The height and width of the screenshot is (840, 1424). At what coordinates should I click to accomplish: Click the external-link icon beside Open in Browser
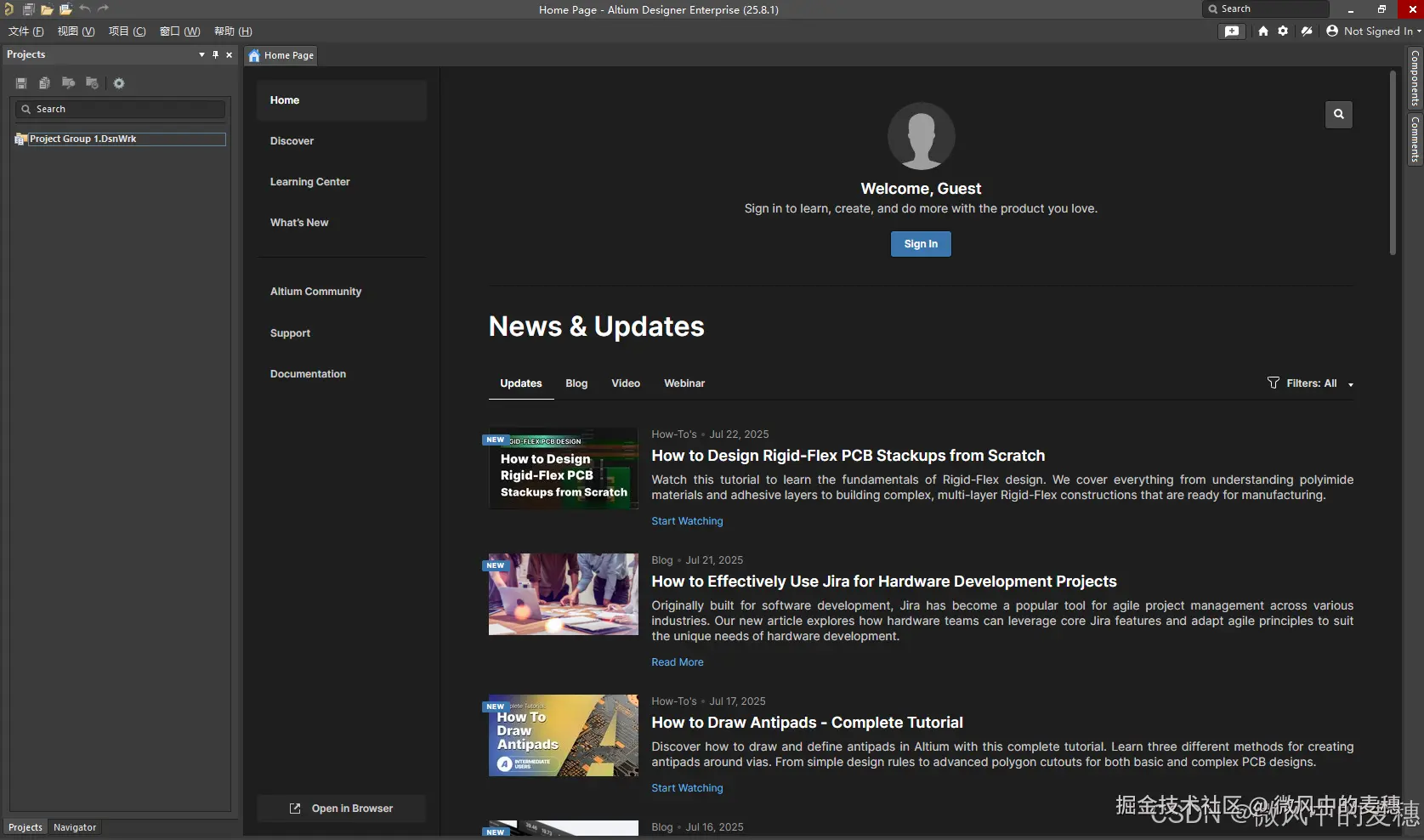(x=295, y=809)
